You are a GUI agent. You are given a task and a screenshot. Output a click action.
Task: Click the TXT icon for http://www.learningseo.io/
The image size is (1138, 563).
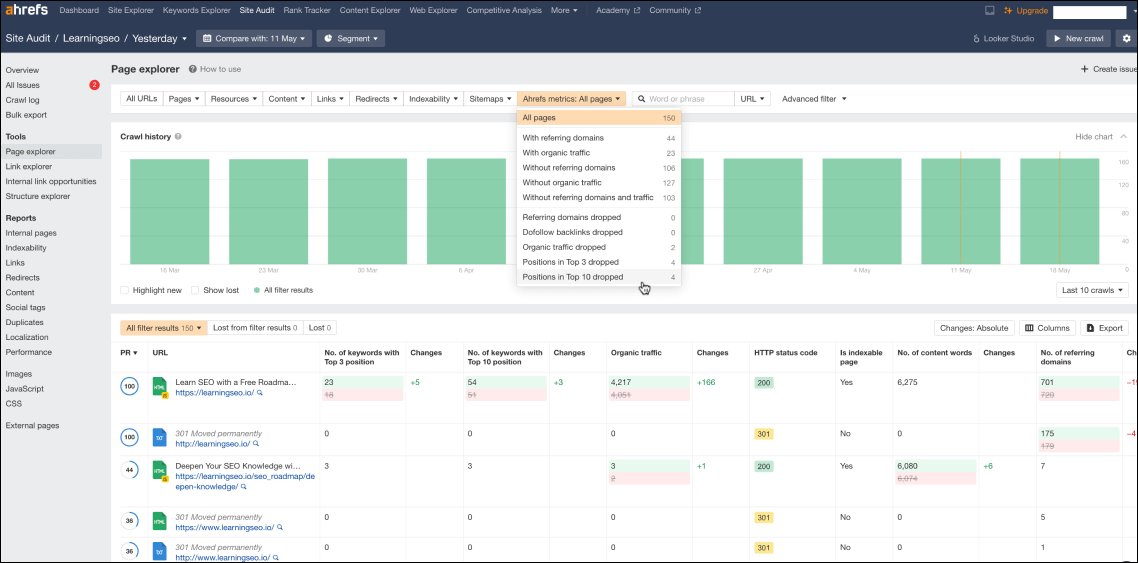(x=160, y=551)
